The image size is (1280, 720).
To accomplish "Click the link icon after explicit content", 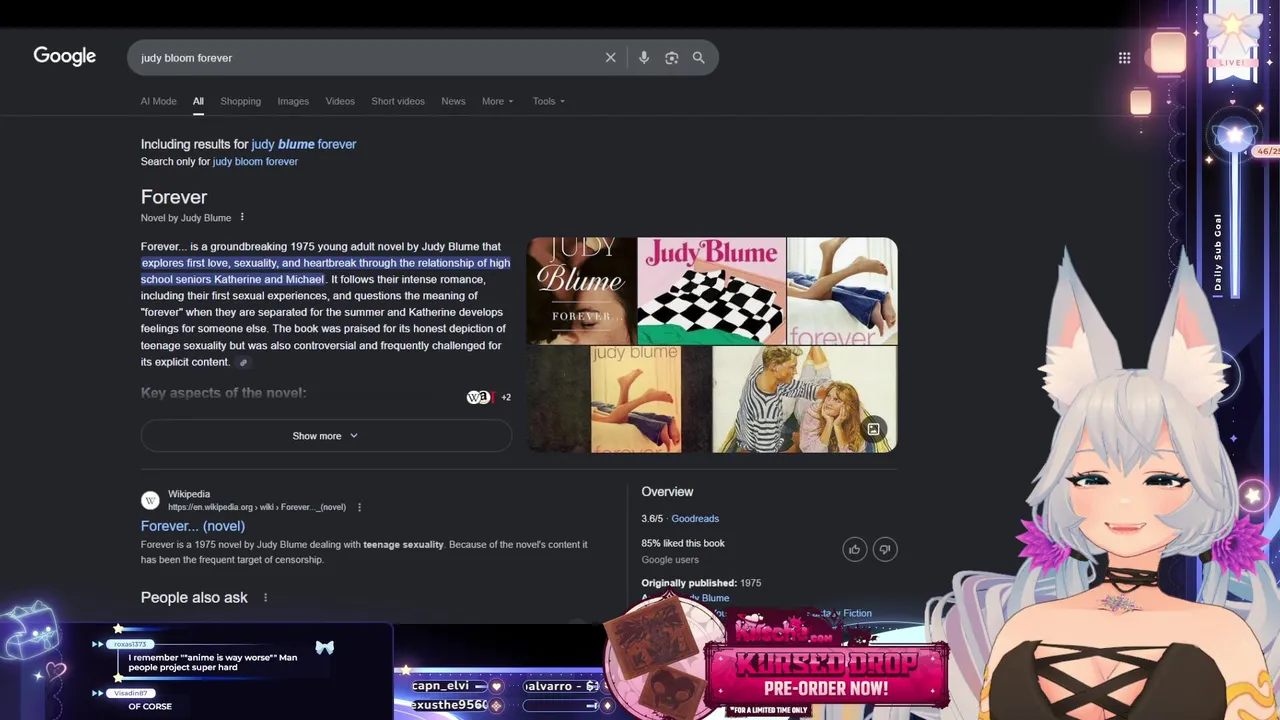I will (243, 363).
